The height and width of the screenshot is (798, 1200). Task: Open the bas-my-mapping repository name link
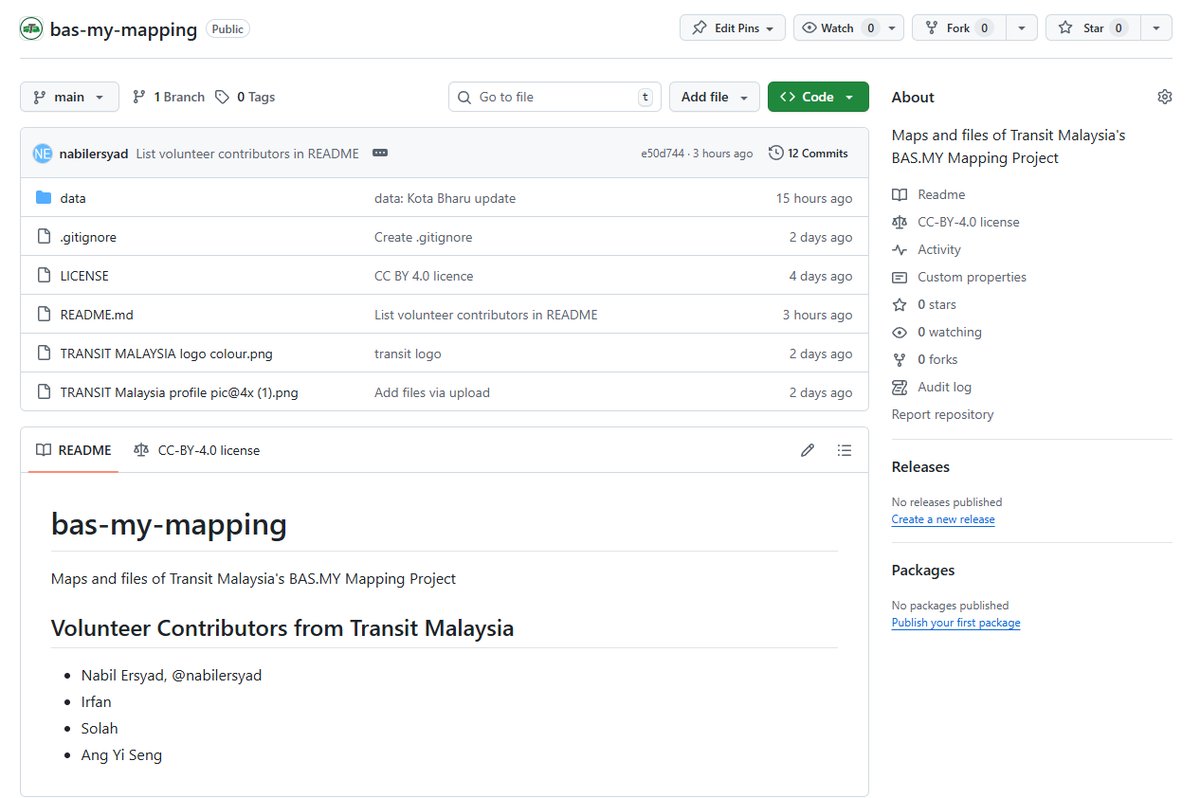coord(124,29)
